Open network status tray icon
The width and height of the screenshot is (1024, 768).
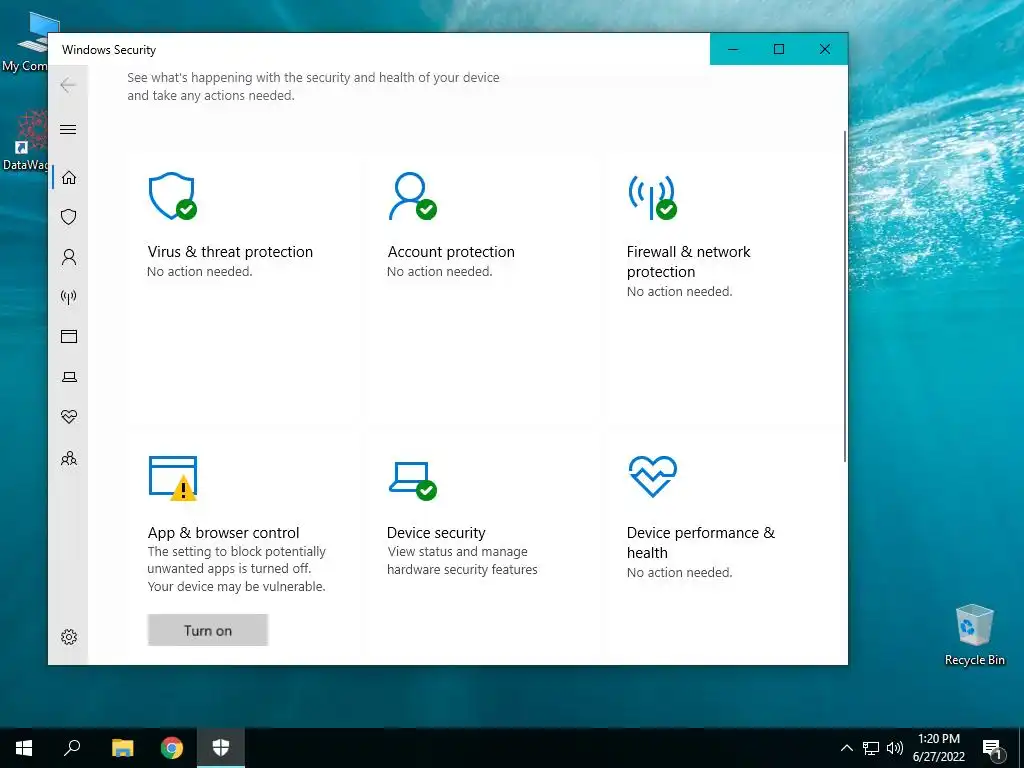click(871, 748)
